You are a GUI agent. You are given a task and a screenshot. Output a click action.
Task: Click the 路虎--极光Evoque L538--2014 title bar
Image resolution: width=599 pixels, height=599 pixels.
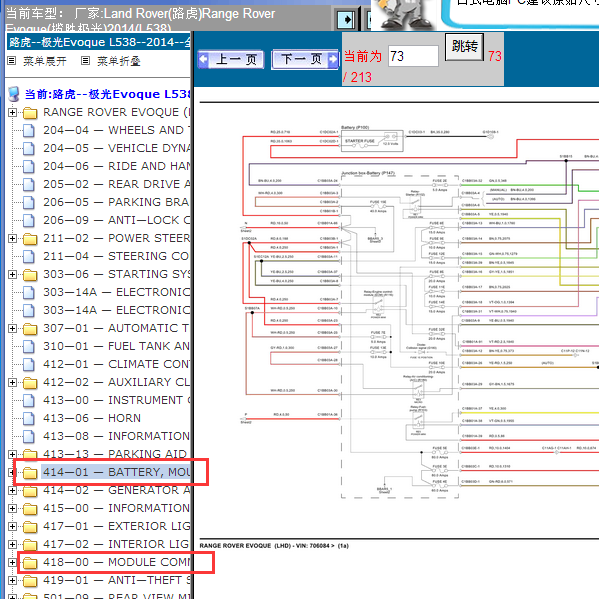[x=99, y=42]
